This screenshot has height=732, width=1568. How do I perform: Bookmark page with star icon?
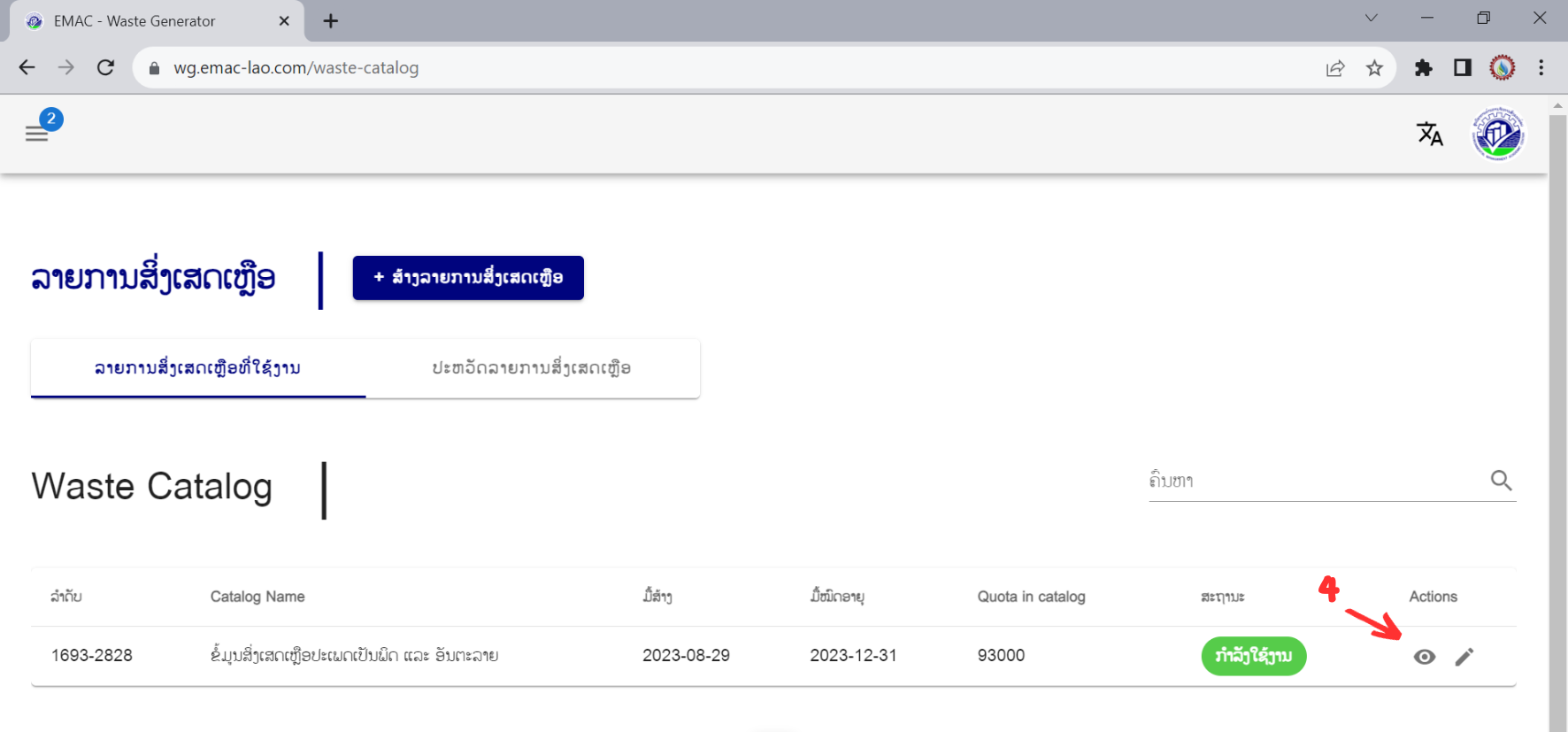pos(1374,68)
